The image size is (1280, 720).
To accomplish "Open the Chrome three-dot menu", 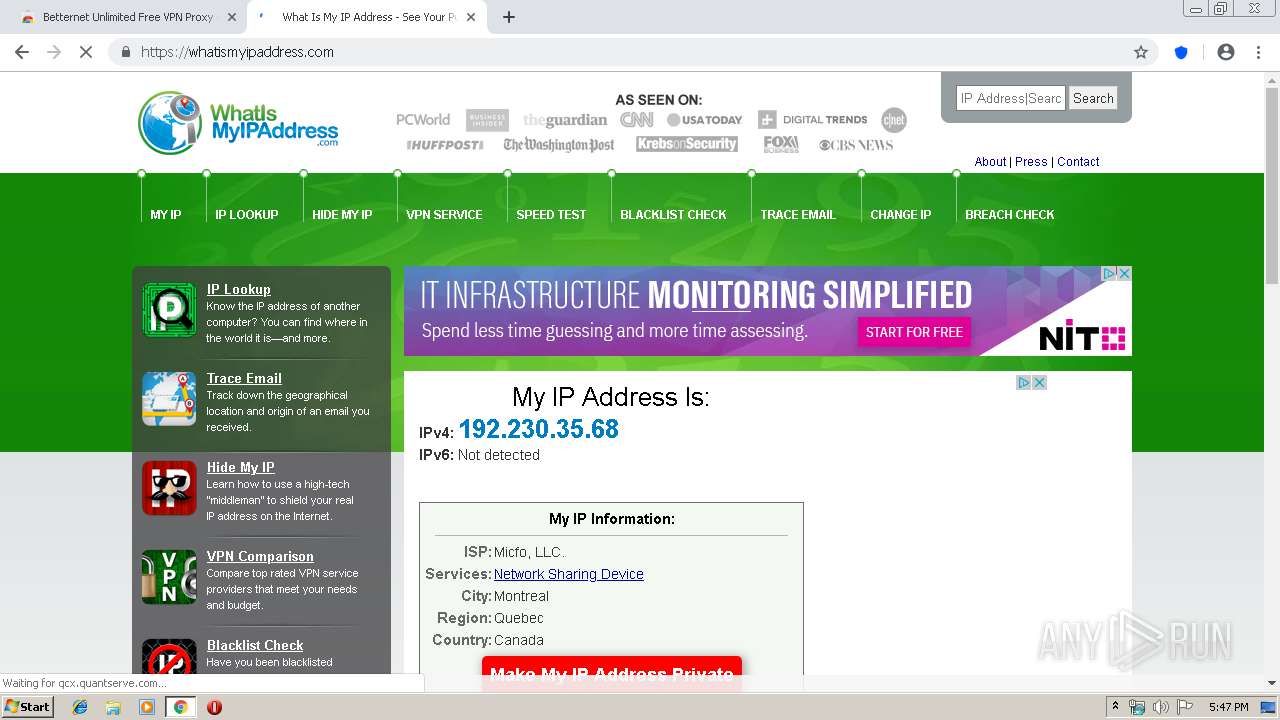I will (x=1259, y=52).
